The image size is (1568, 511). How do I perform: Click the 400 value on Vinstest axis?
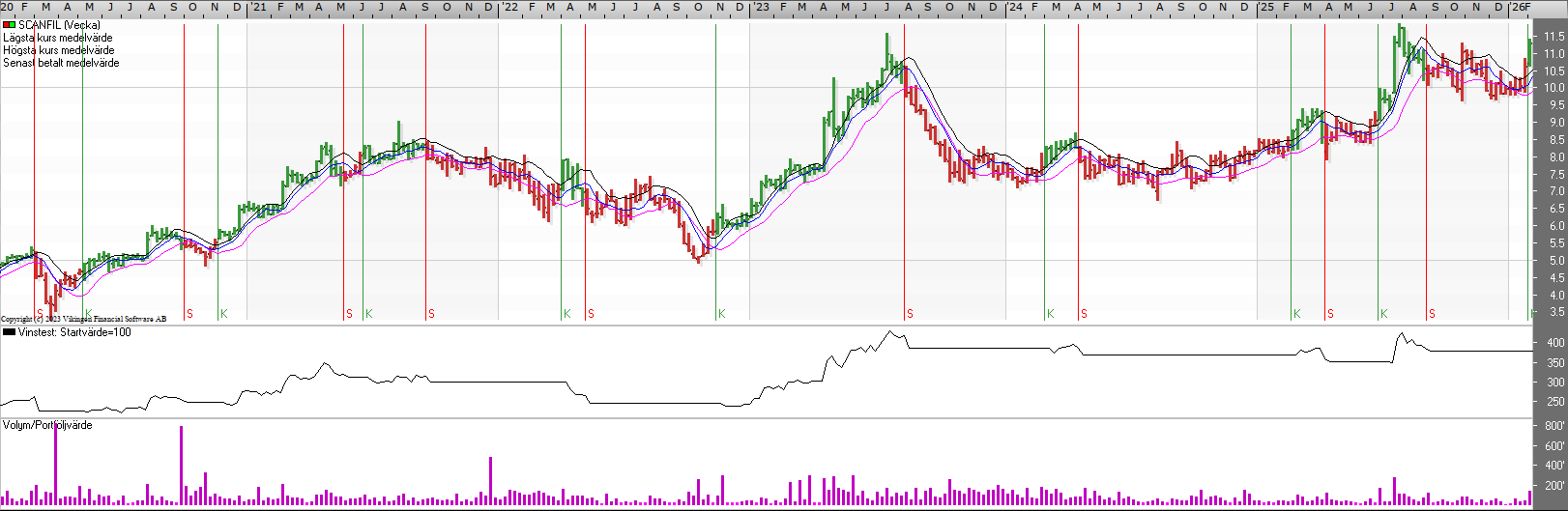[1554, 343]
